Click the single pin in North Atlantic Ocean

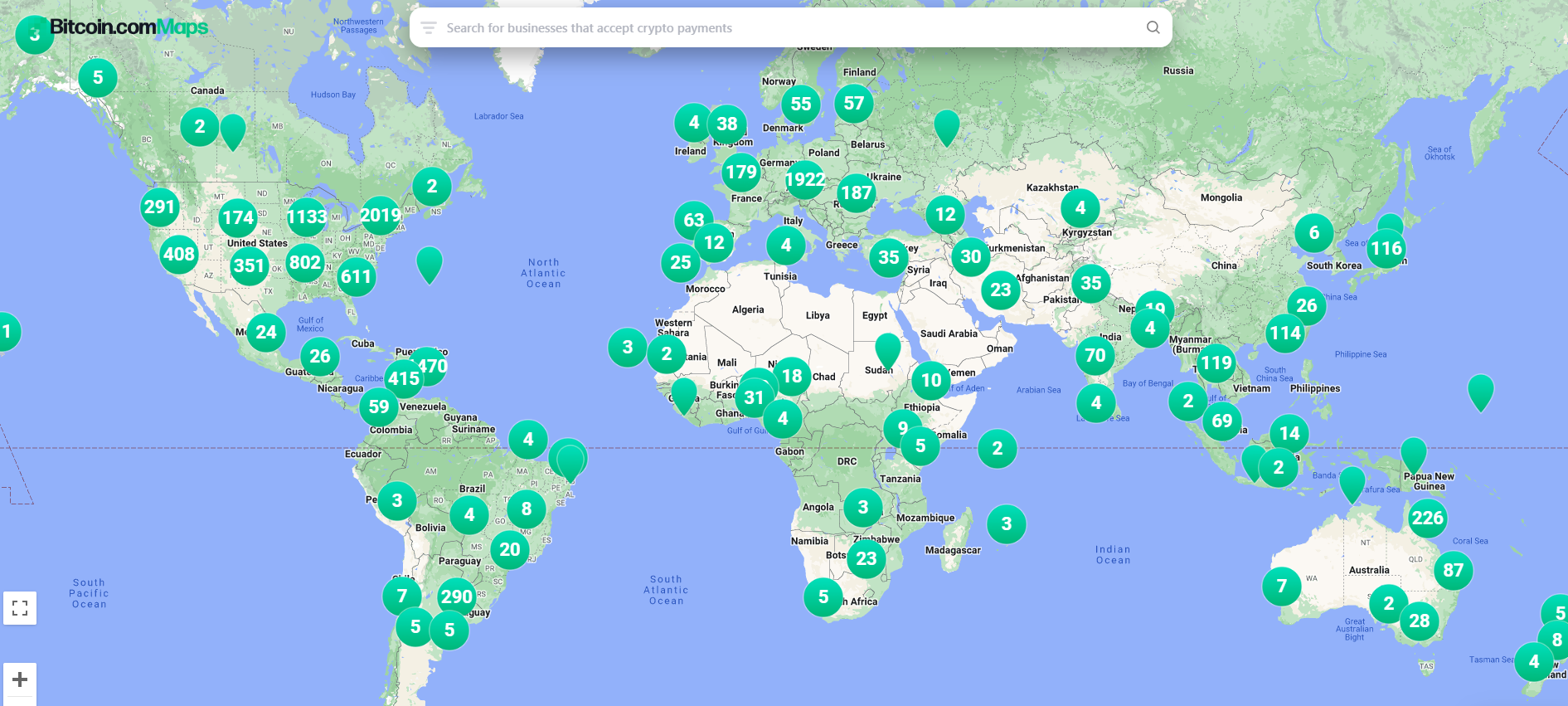[430, 264]
